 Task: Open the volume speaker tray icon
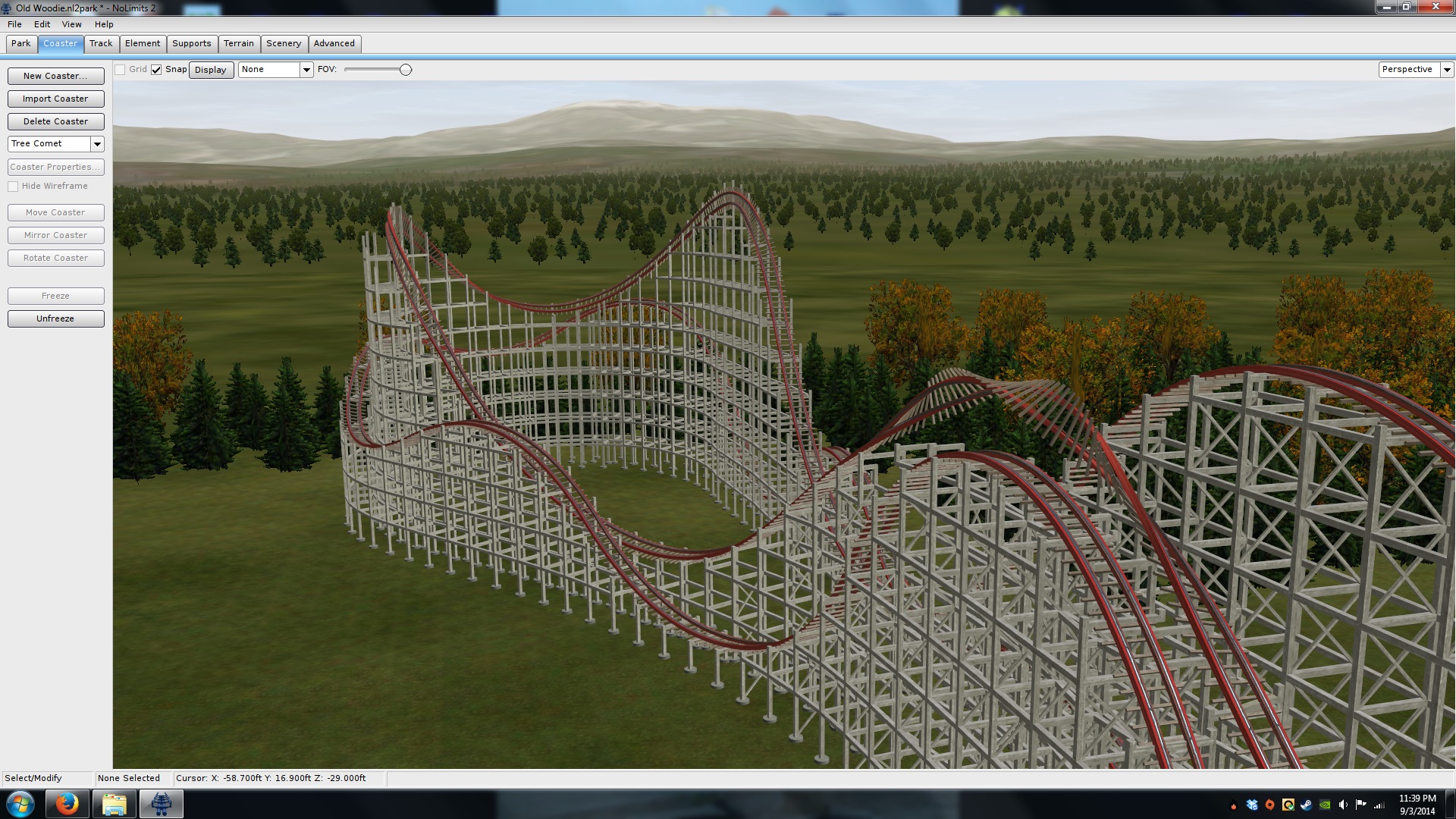click(x=1343, y=805)
